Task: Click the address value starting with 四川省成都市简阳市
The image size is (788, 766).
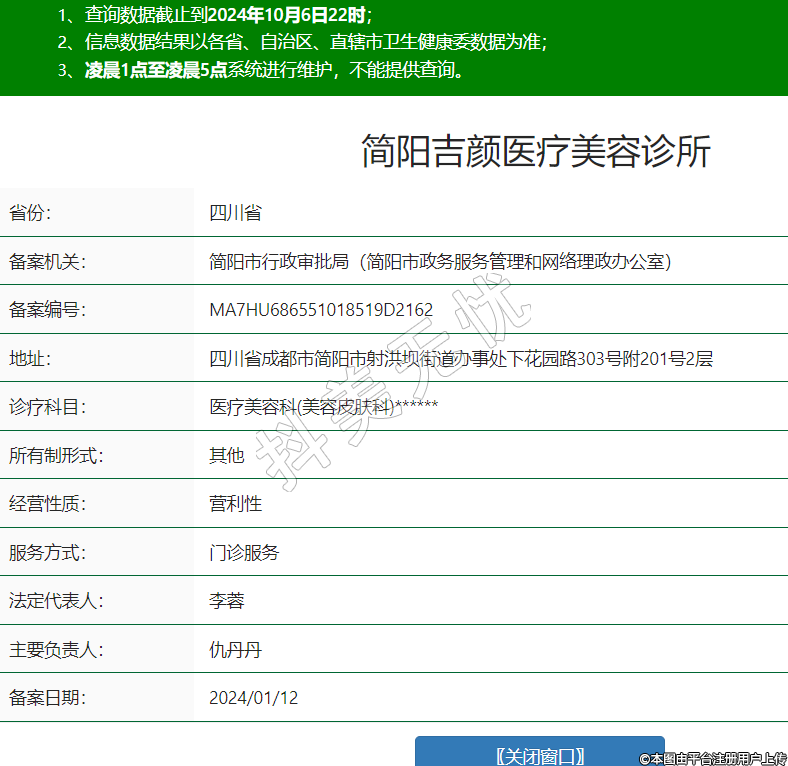Action: coord(460,359)
